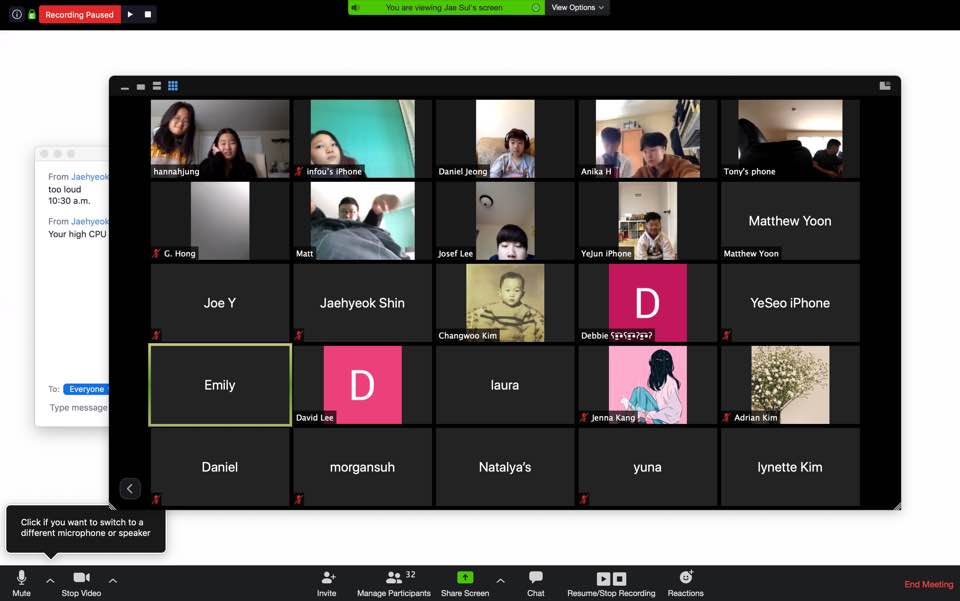Click the Type message chat field
Screen dimensions: 960x601
click(78, 408)
